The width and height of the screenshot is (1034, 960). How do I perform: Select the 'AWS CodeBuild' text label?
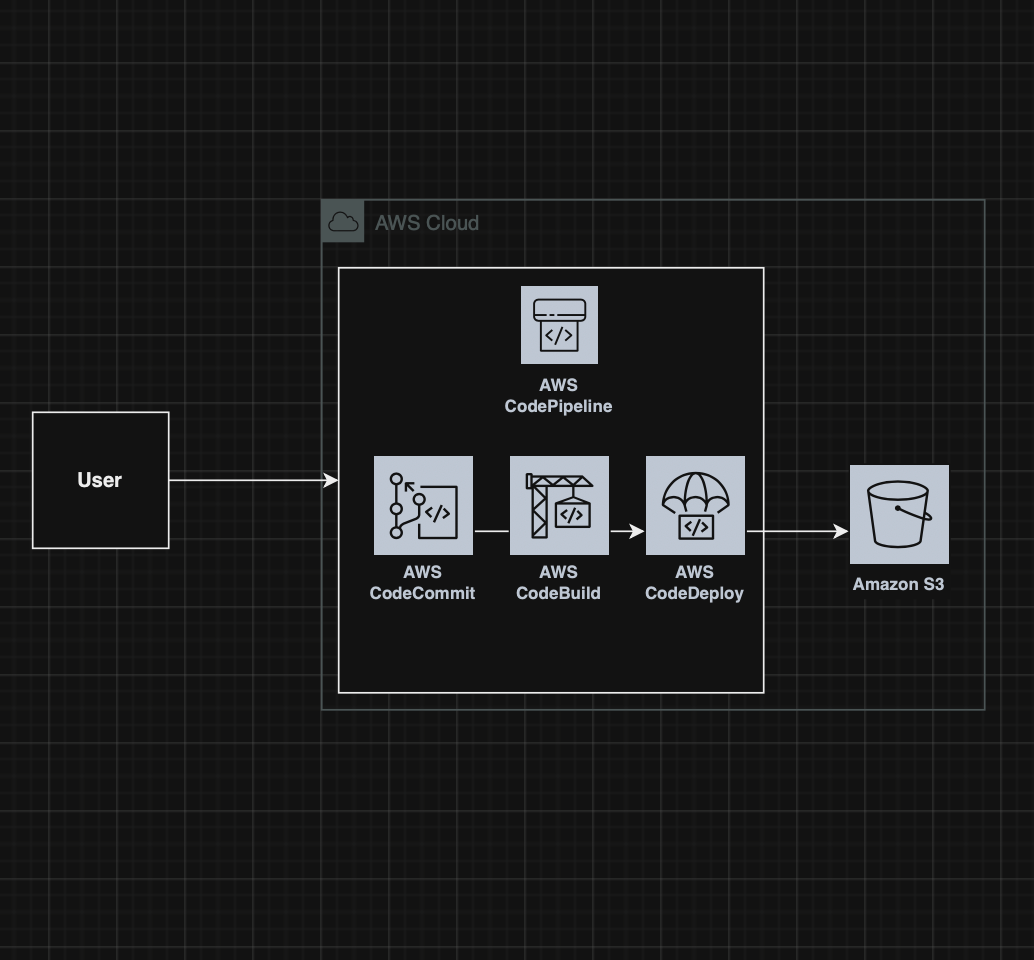(558, 583)
